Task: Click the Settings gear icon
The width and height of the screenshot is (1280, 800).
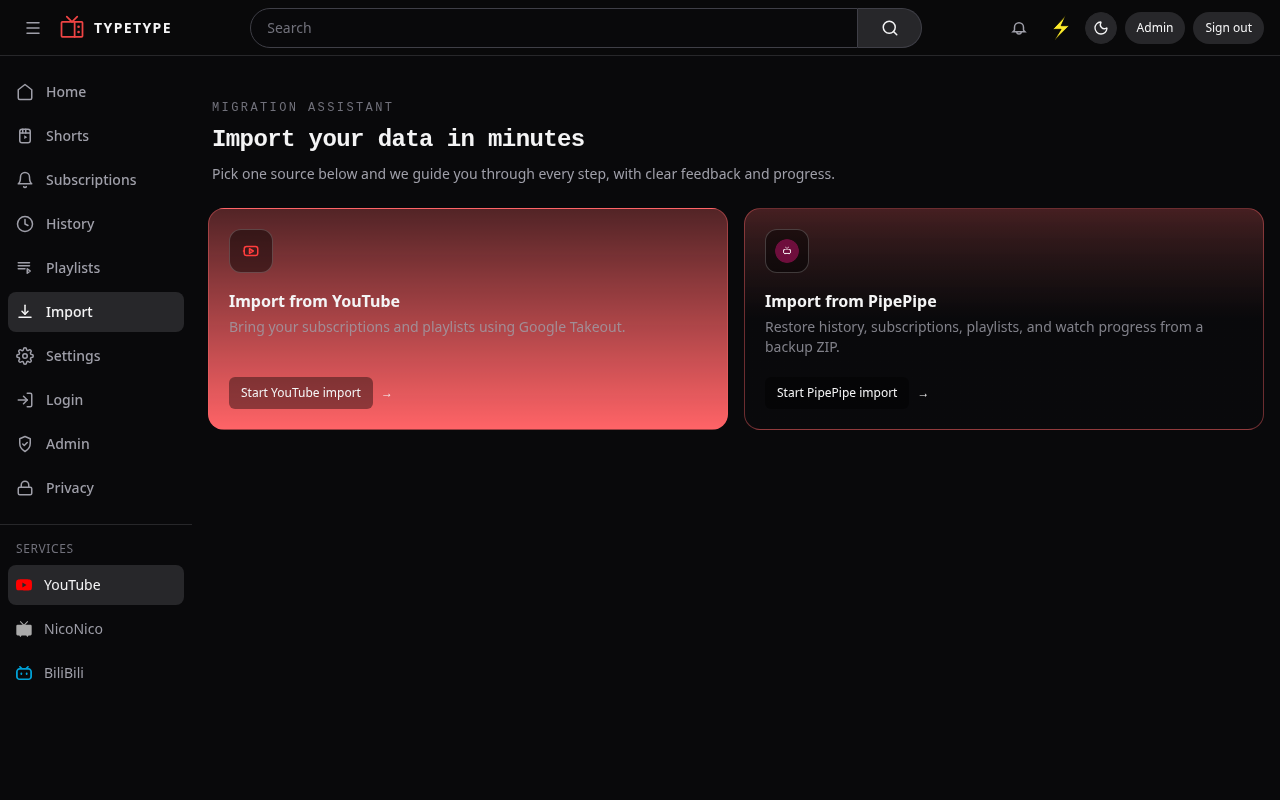Action: 25,356
